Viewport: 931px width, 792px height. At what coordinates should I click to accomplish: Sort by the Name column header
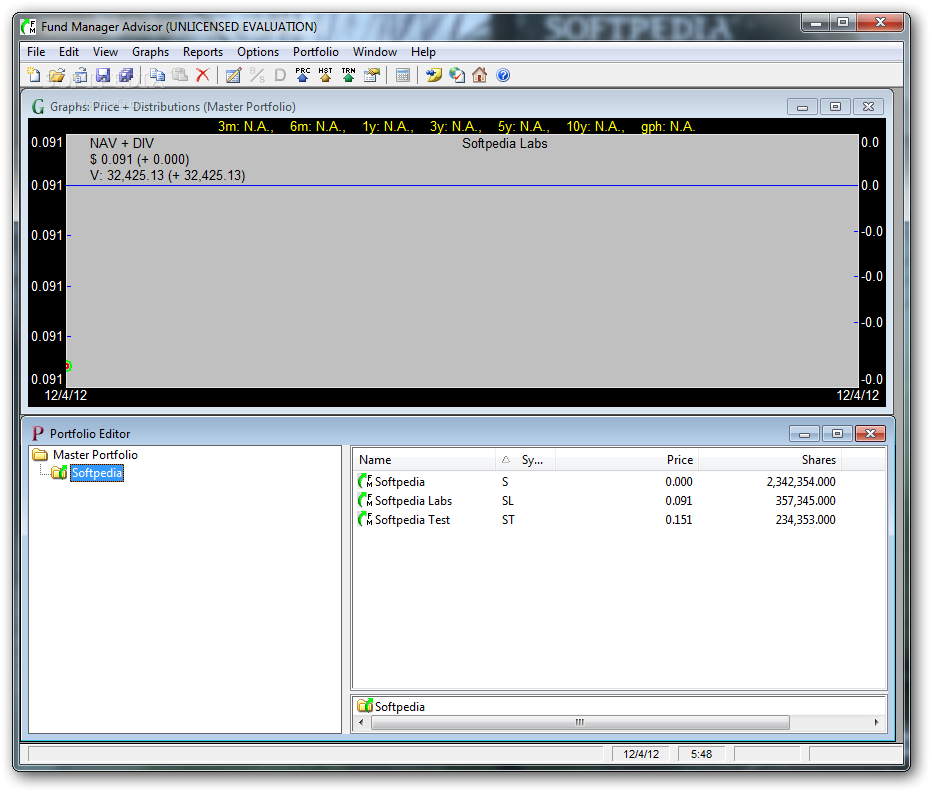coord(424,460)
